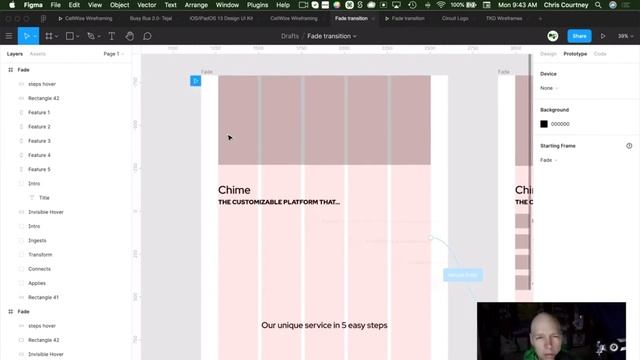Viewport: 640px width, 360px height.
Task: Click 'Our unique service in 5 easy steps' text
Action: pyautogui.click(x=324, y=325)
